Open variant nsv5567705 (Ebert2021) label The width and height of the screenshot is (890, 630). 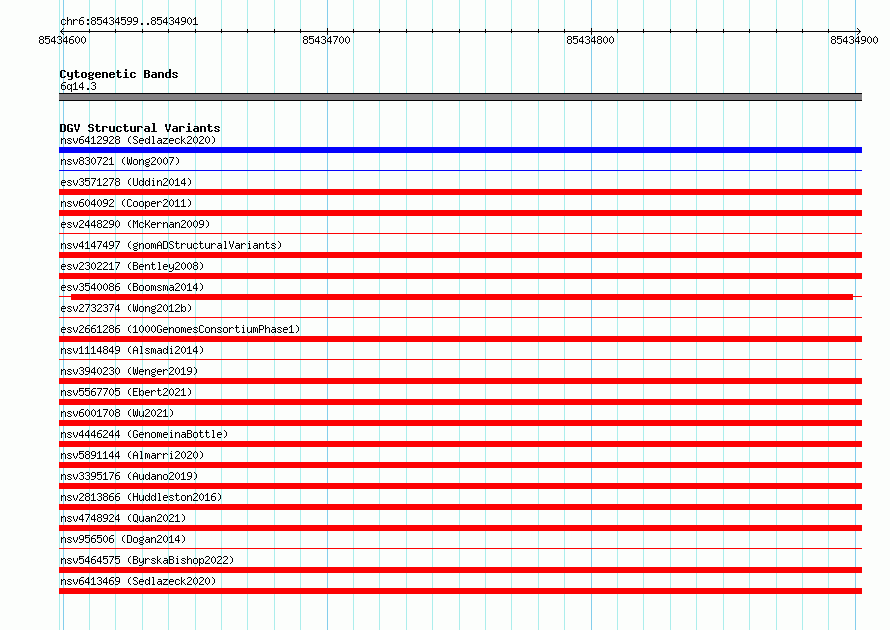[126, 392]
